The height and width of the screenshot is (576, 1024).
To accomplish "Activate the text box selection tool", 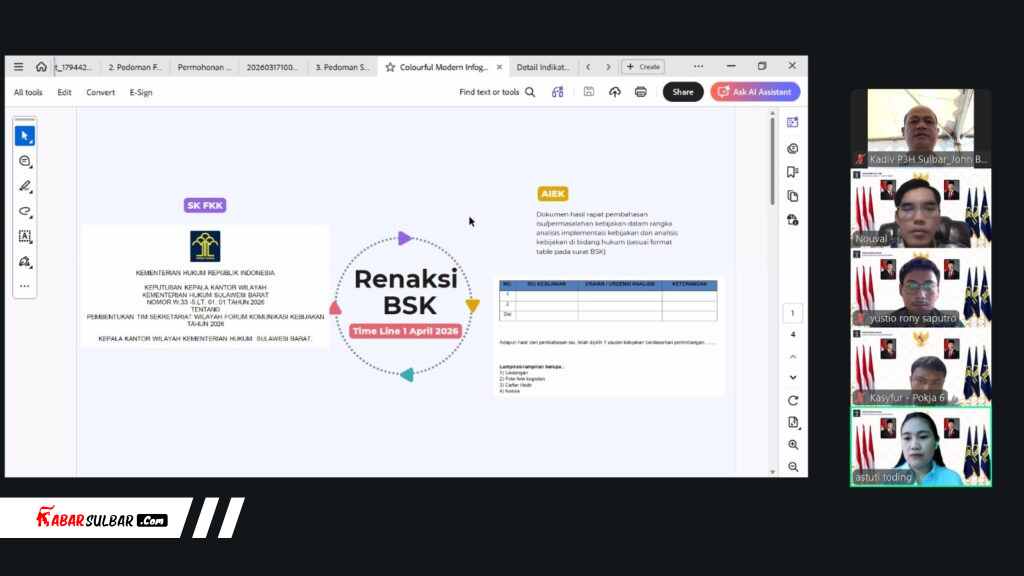I will 24,237.
